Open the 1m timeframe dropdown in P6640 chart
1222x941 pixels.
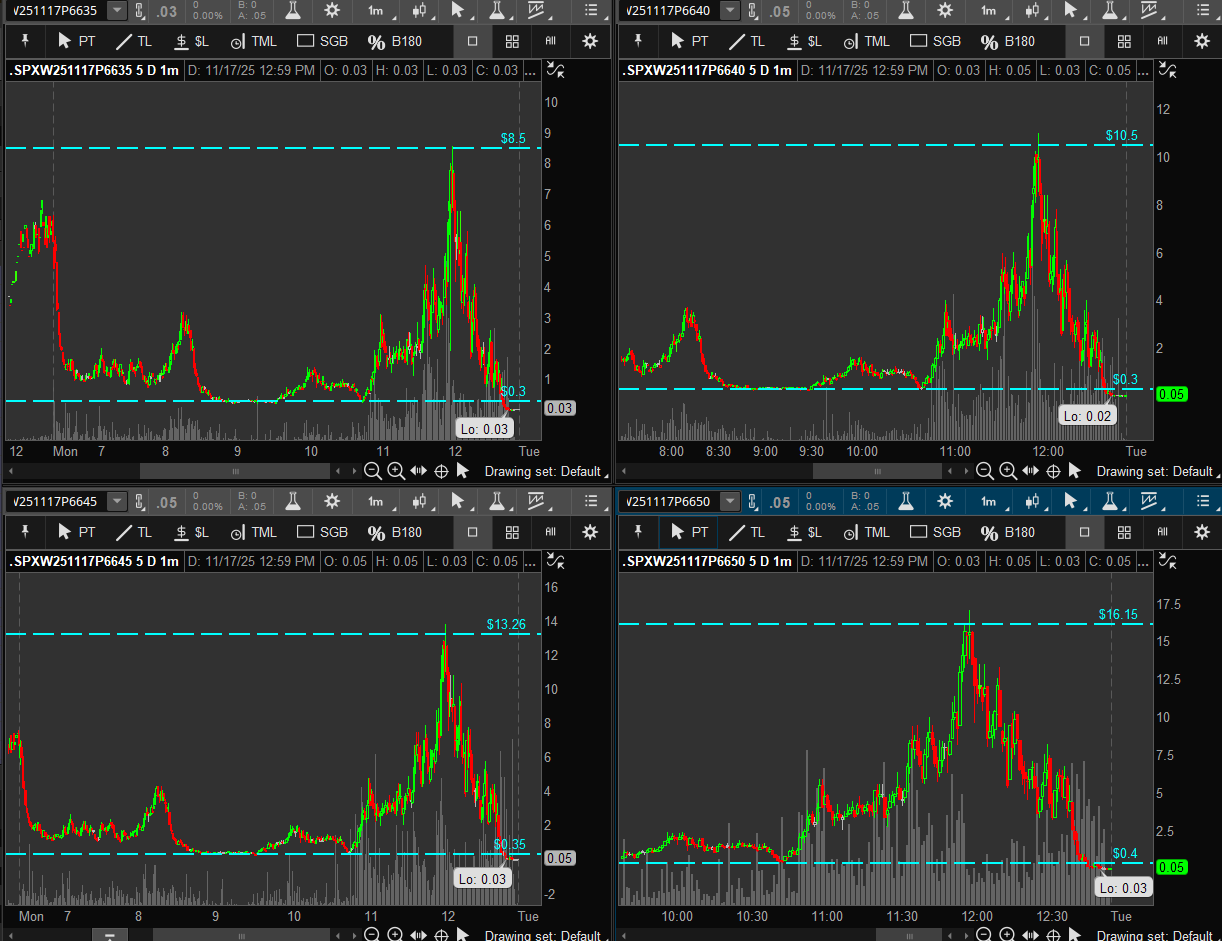[988, 10]
